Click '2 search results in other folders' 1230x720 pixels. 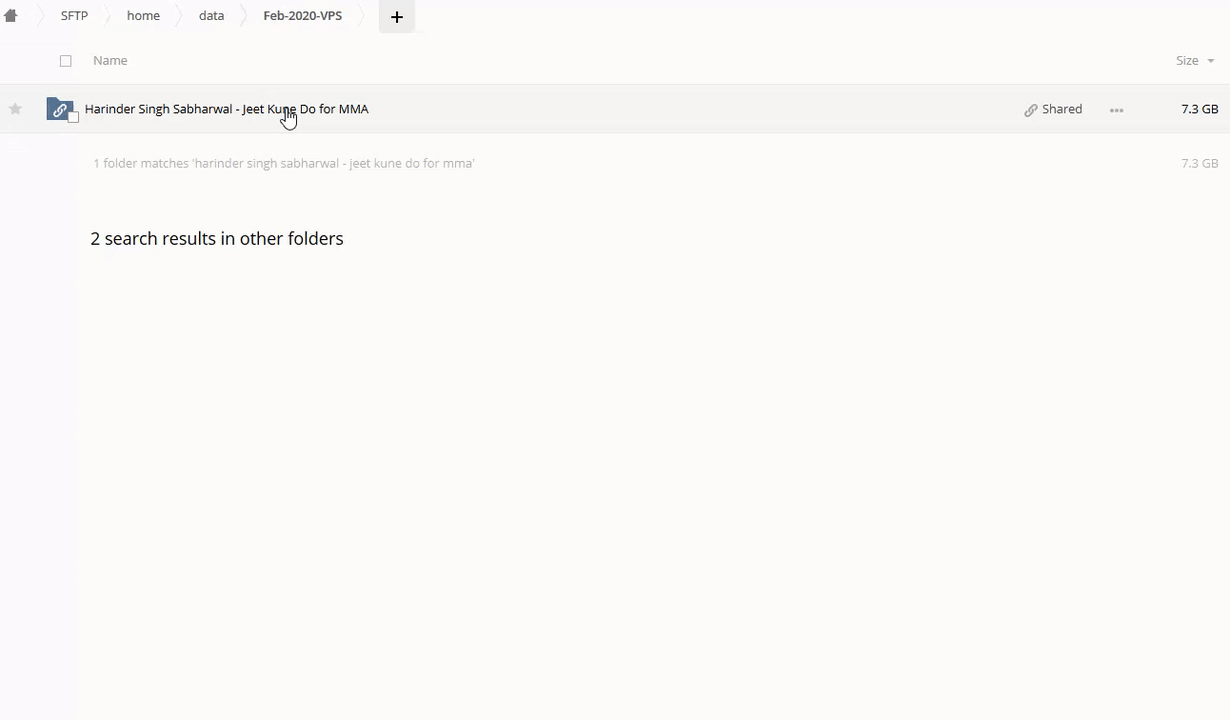pos(217,239)
